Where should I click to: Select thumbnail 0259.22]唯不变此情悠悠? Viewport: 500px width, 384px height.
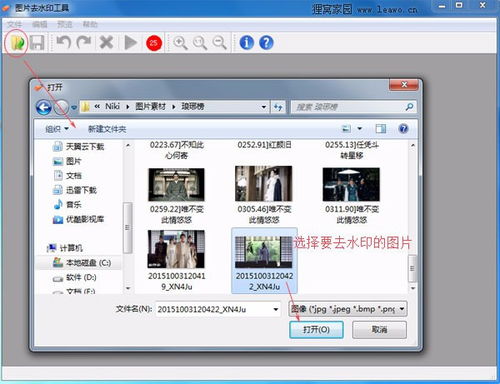[176, 185]
